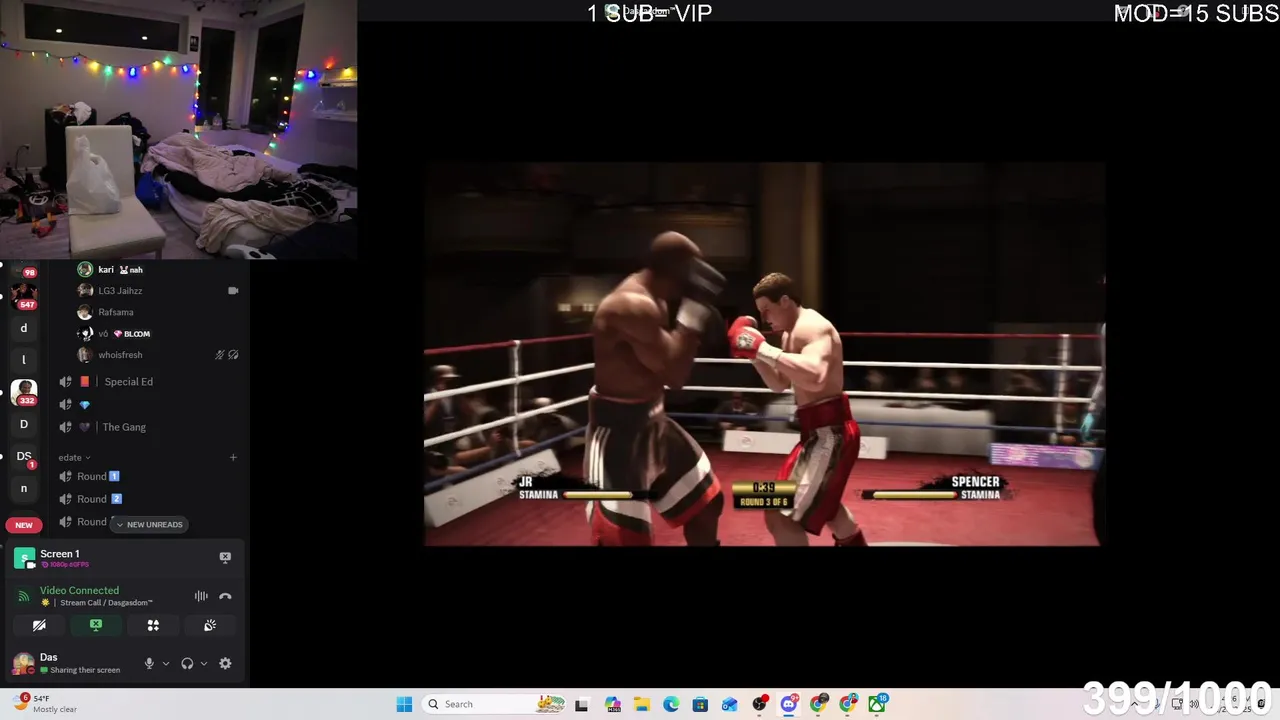Open microphone input options chevron
Image resolution: width=1280 pixels, height=720 pixels.
[166, 663]
